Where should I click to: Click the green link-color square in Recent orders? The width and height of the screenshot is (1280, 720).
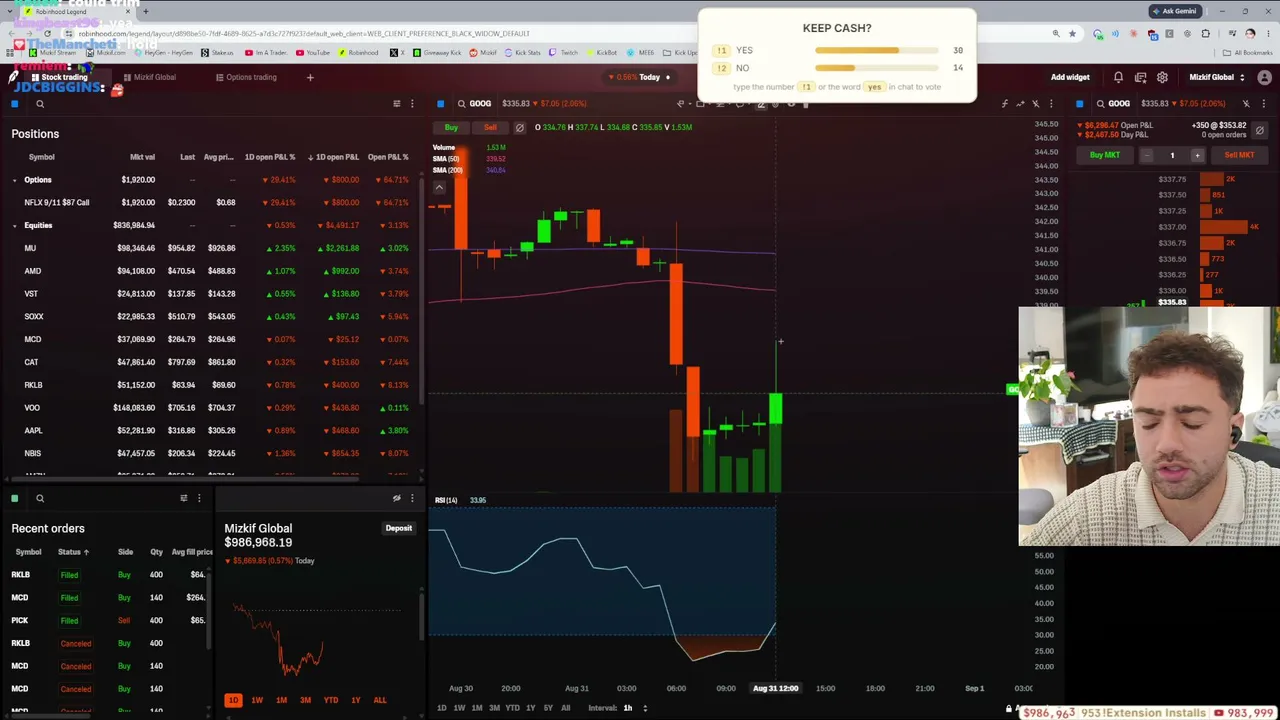15,498
